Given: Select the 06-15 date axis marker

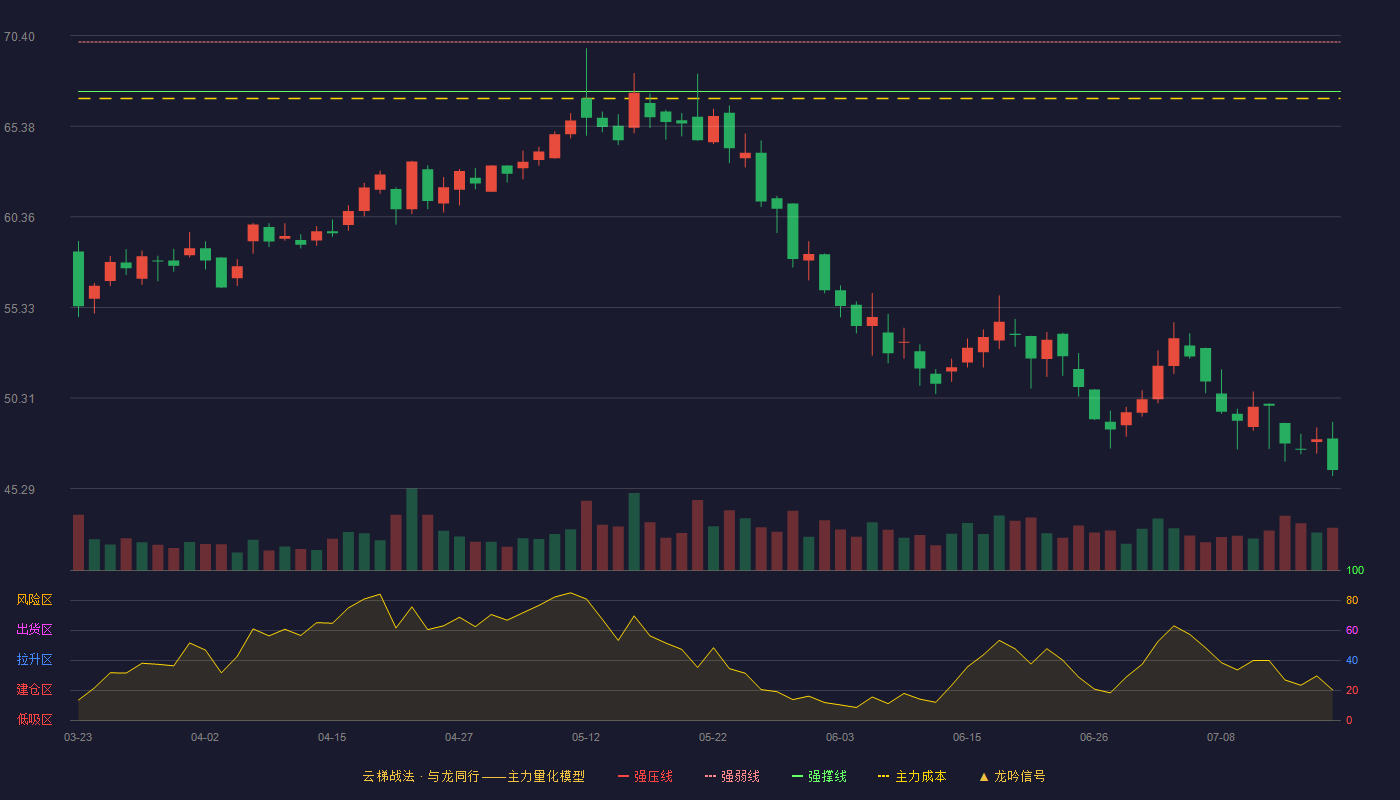Looking at the screenshot, I should (x=967, y=737).
